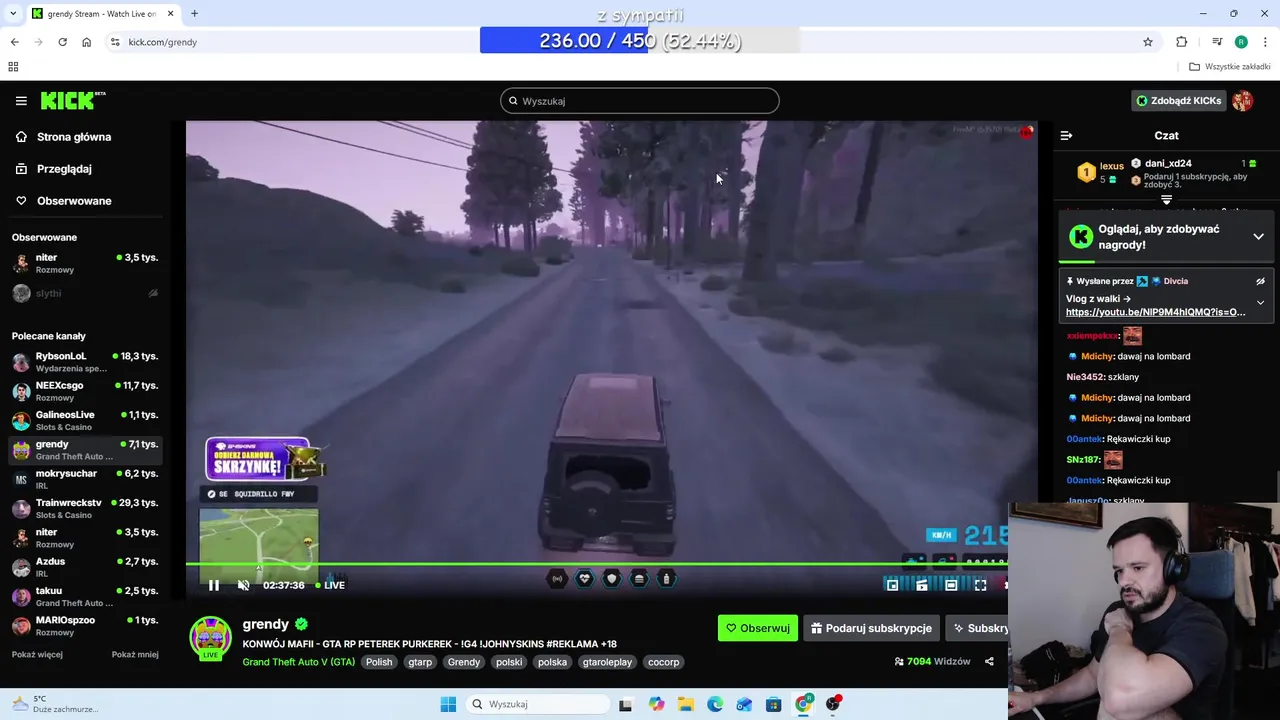Open Strona główna in sidebar

point(74,137)
